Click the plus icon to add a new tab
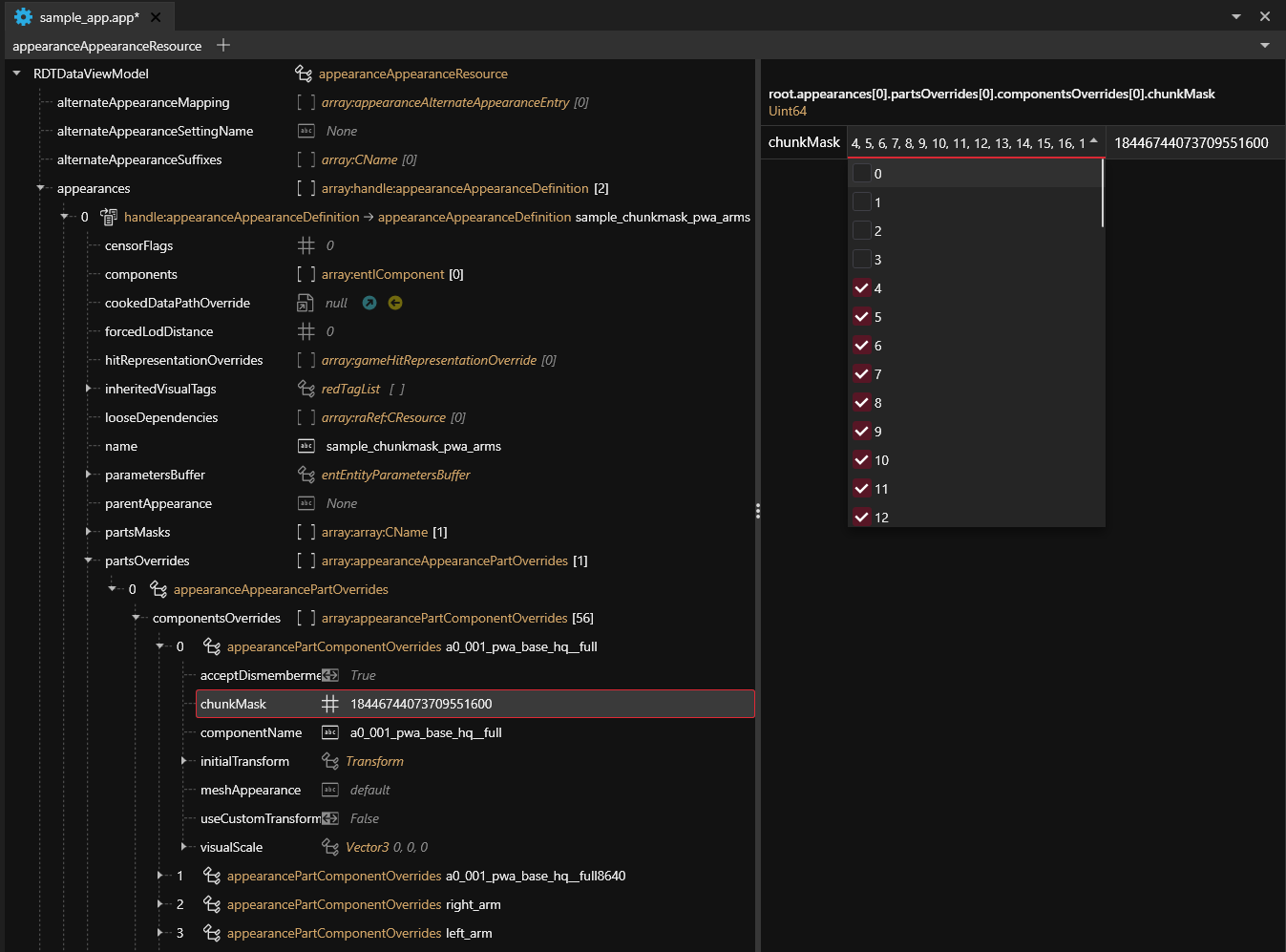 point(223,45)
